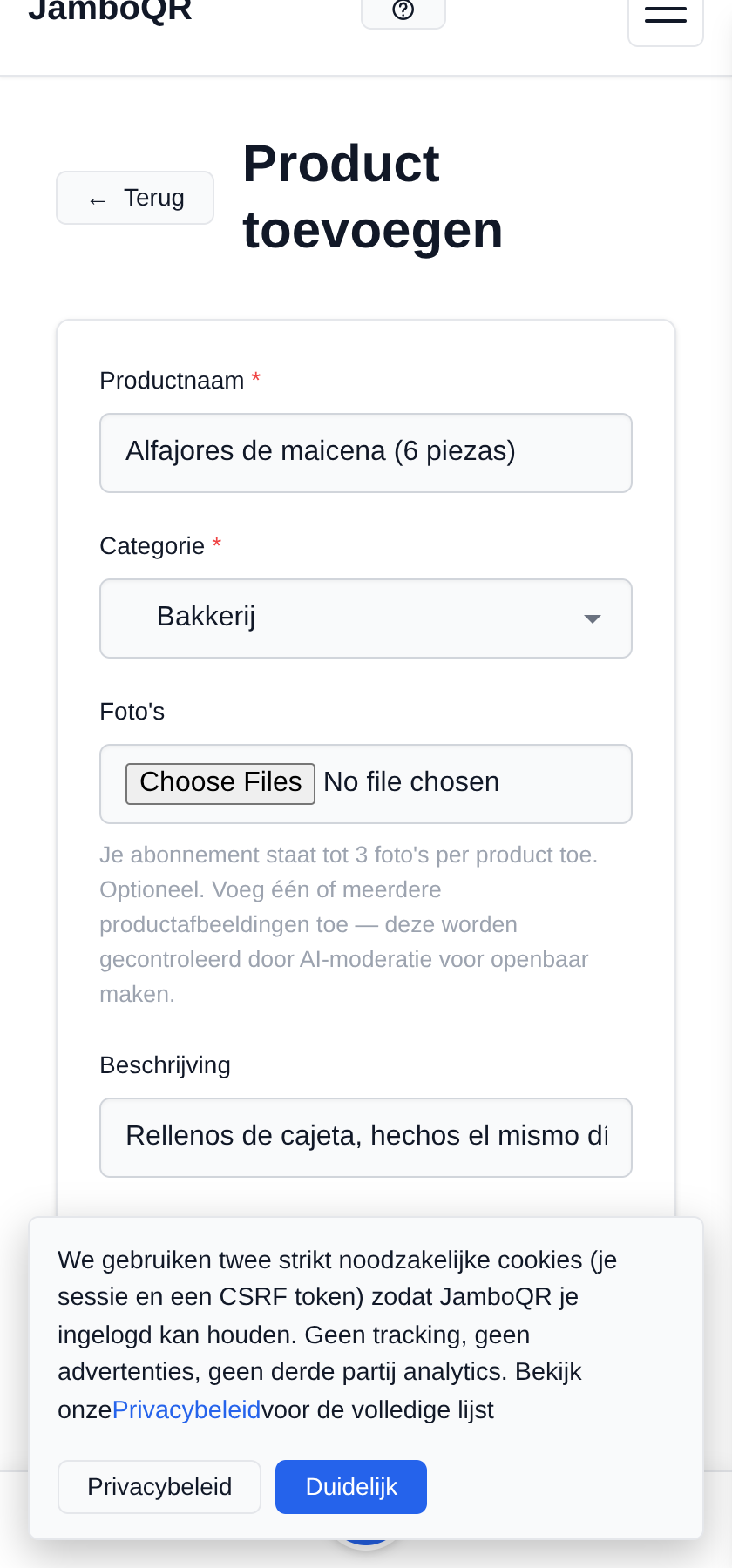Open the Categorie dropdown showing Bakkerij
The height and width of the screenshot is (1568, 732).
366,618
